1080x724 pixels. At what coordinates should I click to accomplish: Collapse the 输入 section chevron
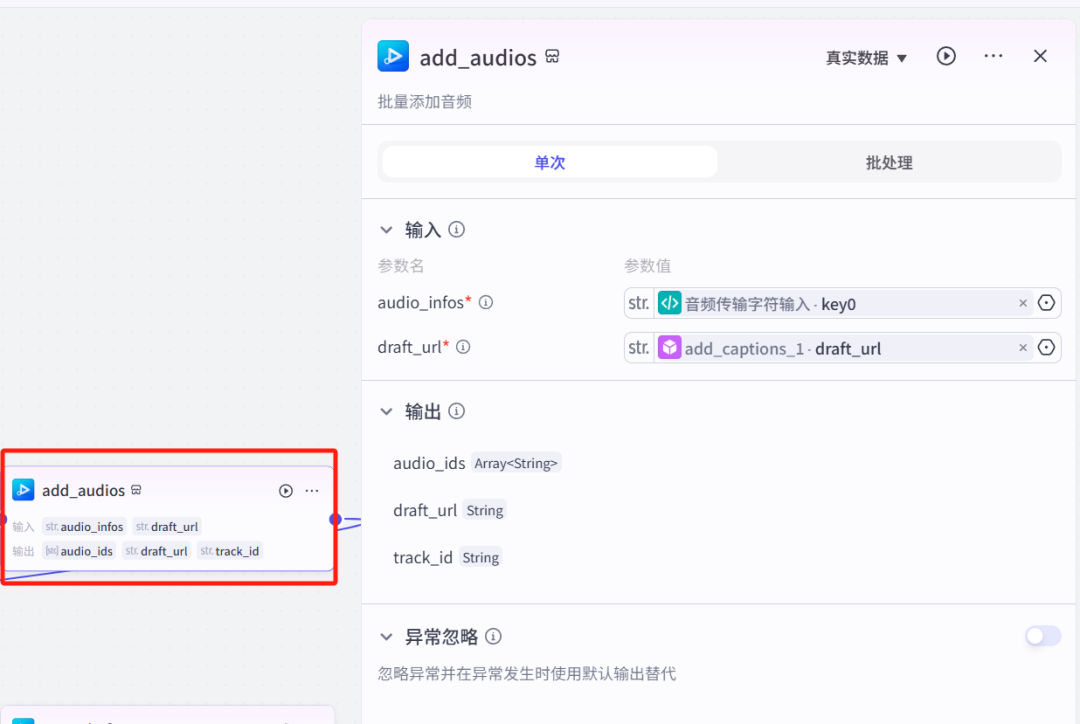click(x=387, y=229)
